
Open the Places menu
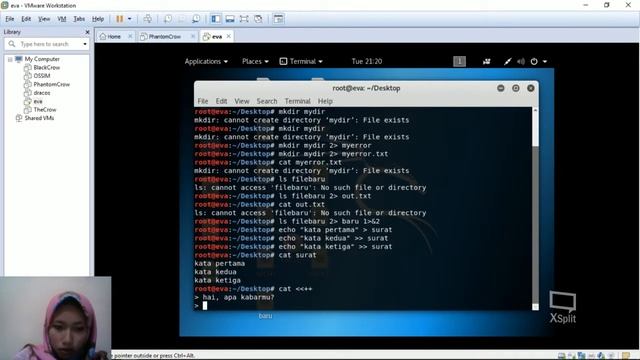click(x=255, y=61)
